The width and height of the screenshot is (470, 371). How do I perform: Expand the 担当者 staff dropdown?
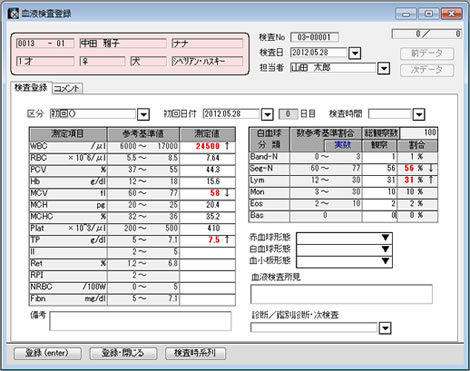point(384,68)
